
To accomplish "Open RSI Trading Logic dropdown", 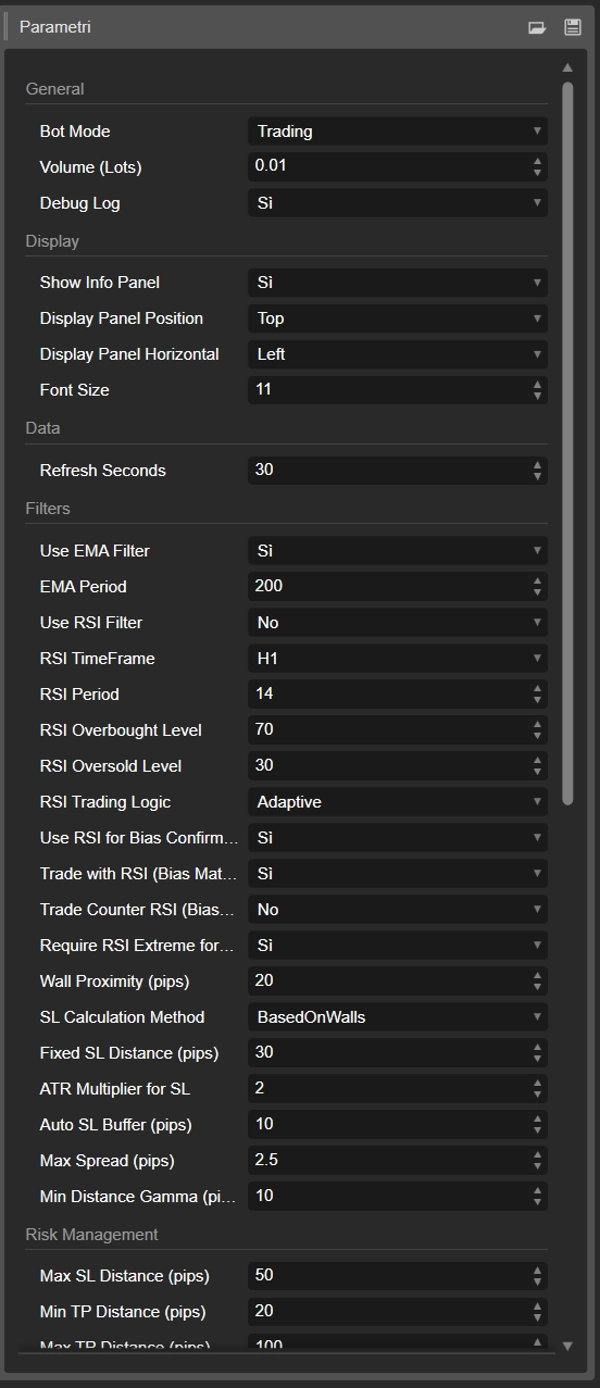I will pos(397,802).
